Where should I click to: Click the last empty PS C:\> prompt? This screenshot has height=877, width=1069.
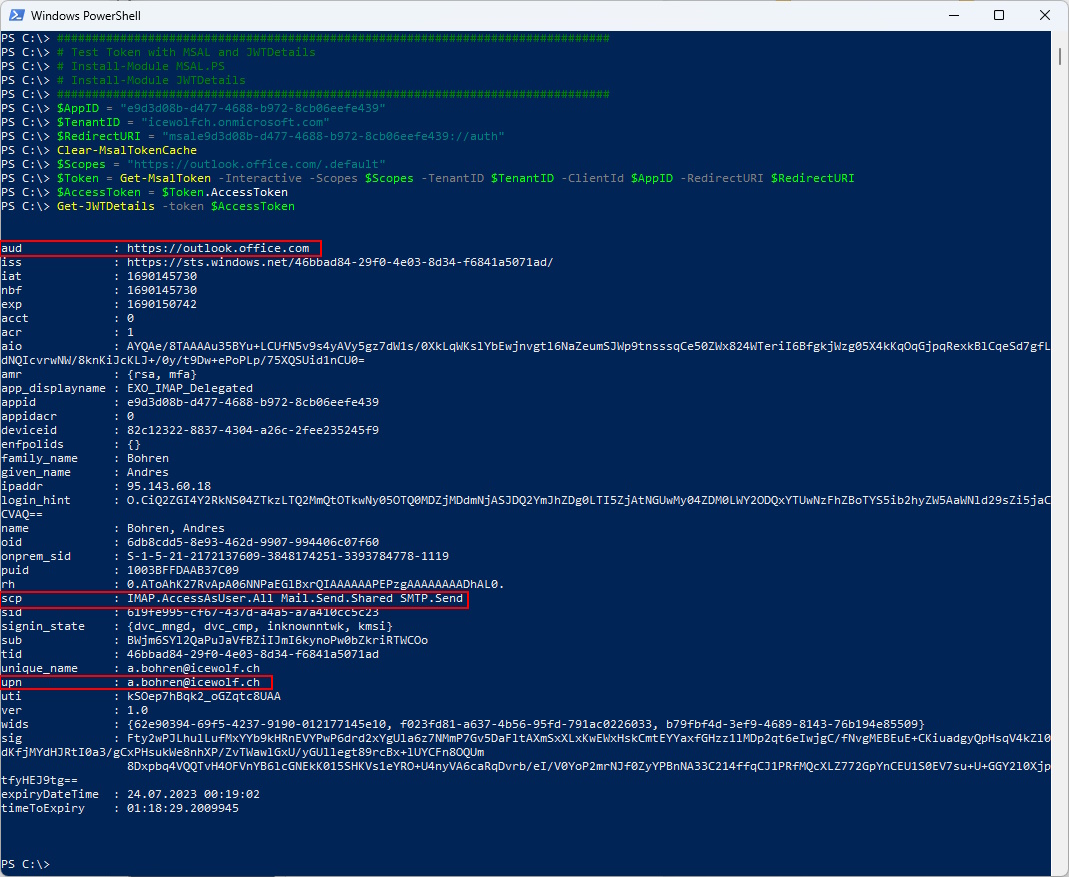(25, 864)
